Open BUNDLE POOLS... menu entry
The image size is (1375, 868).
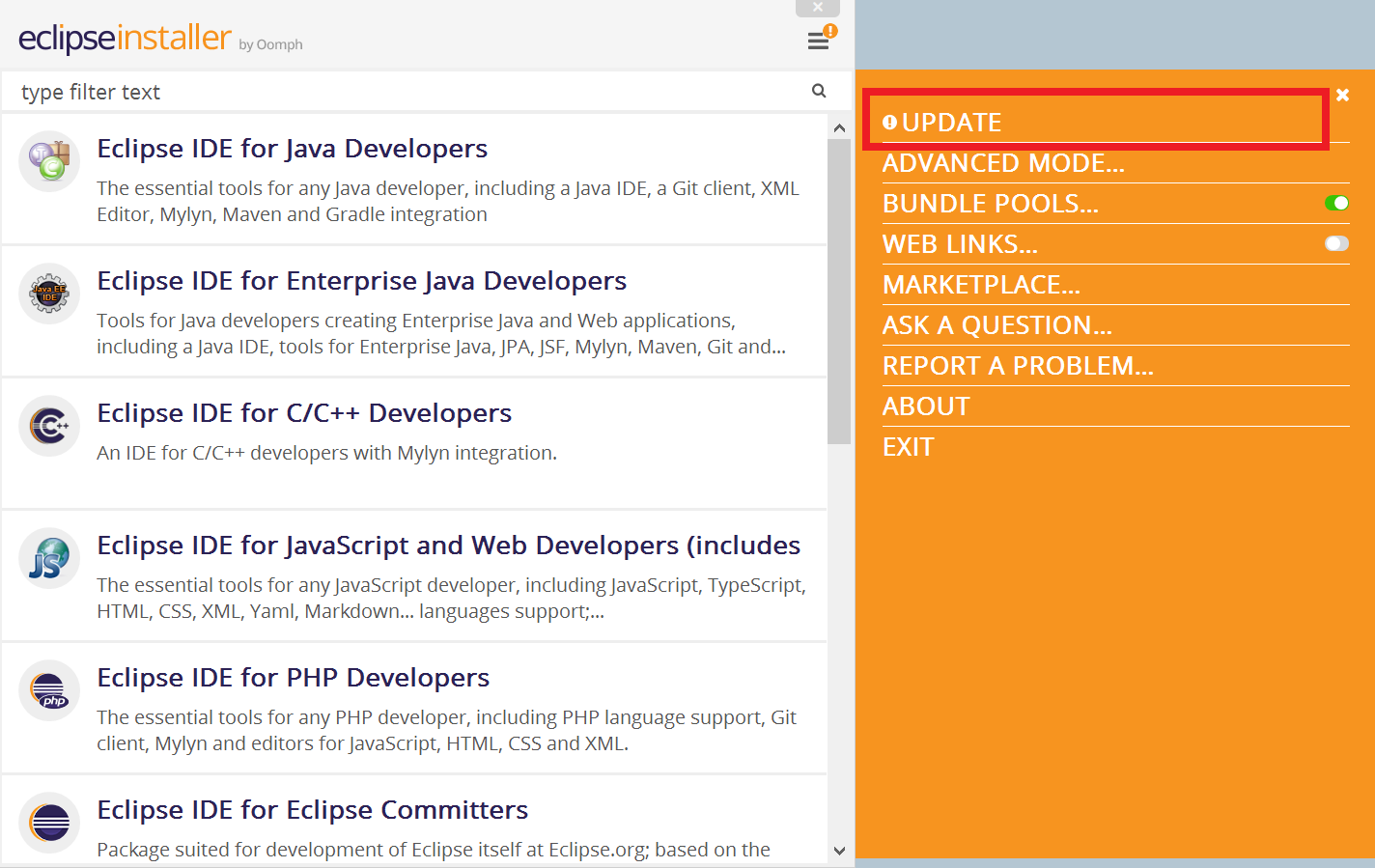(991, 204)
